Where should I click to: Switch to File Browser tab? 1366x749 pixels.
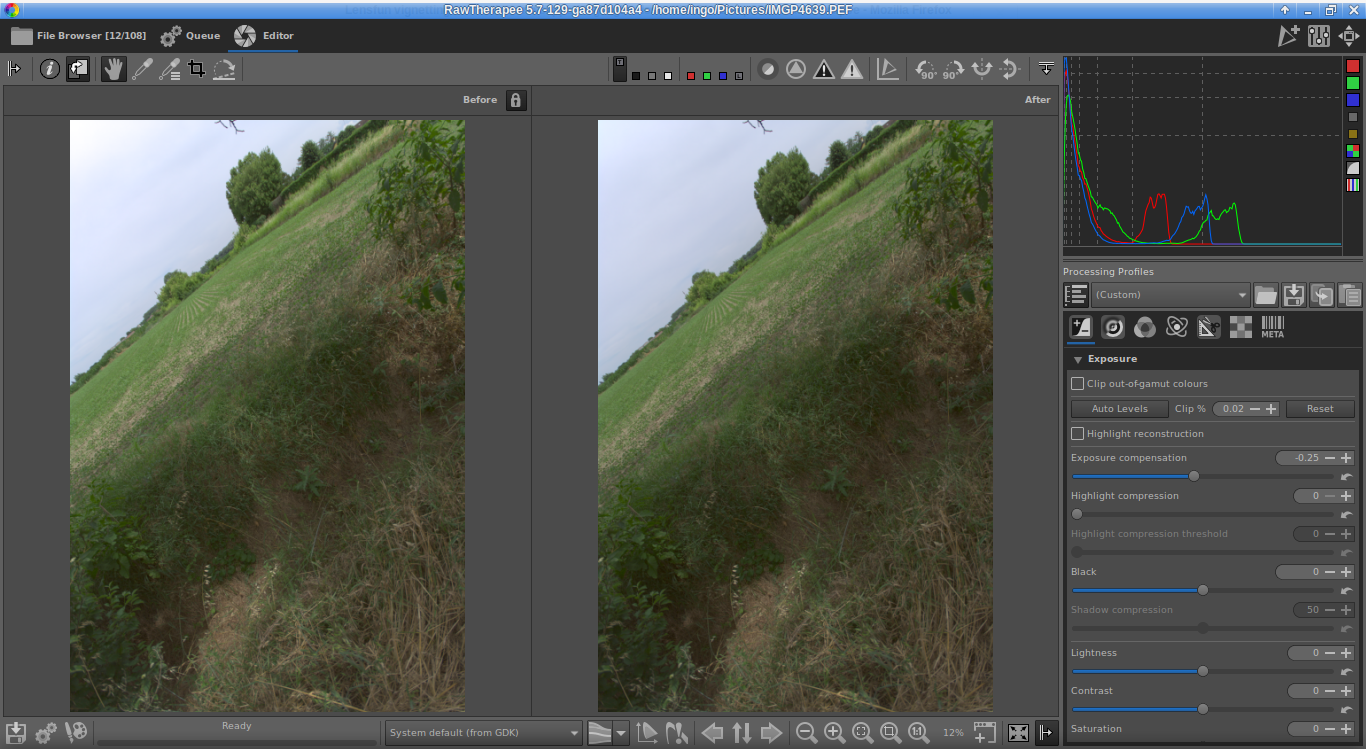[x=79, y=36]
